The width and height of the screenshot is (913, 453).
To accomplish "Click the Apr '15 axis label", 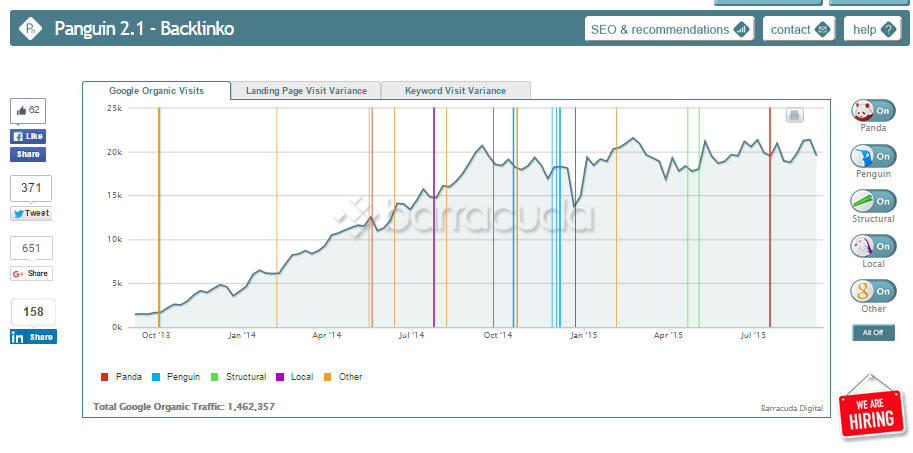I will pyautogui.click(x=668, y=336).
